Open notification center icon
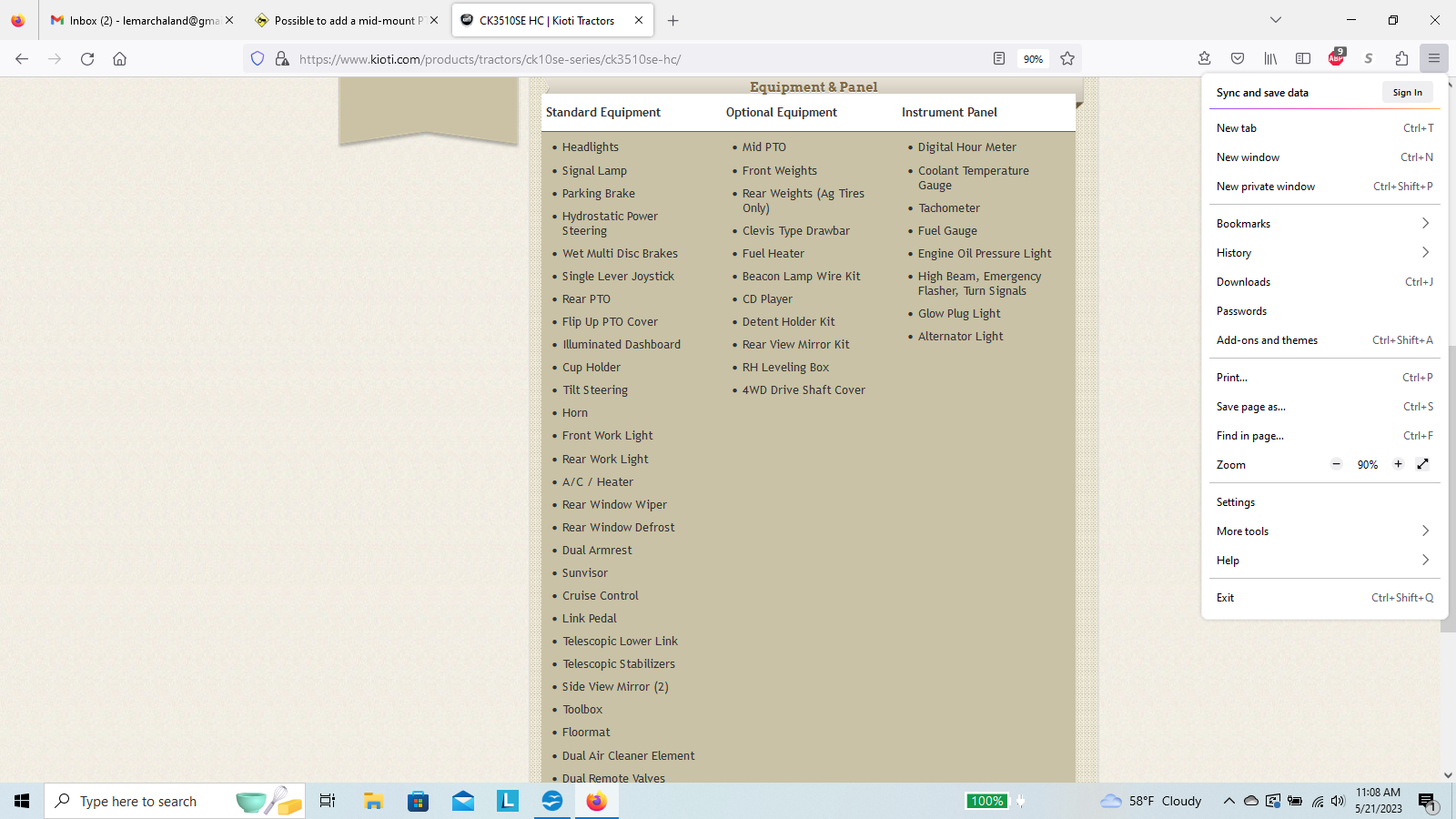The width and height of the screenshot is (1456, 819). pyautogui.click(x=1427, y=801)
